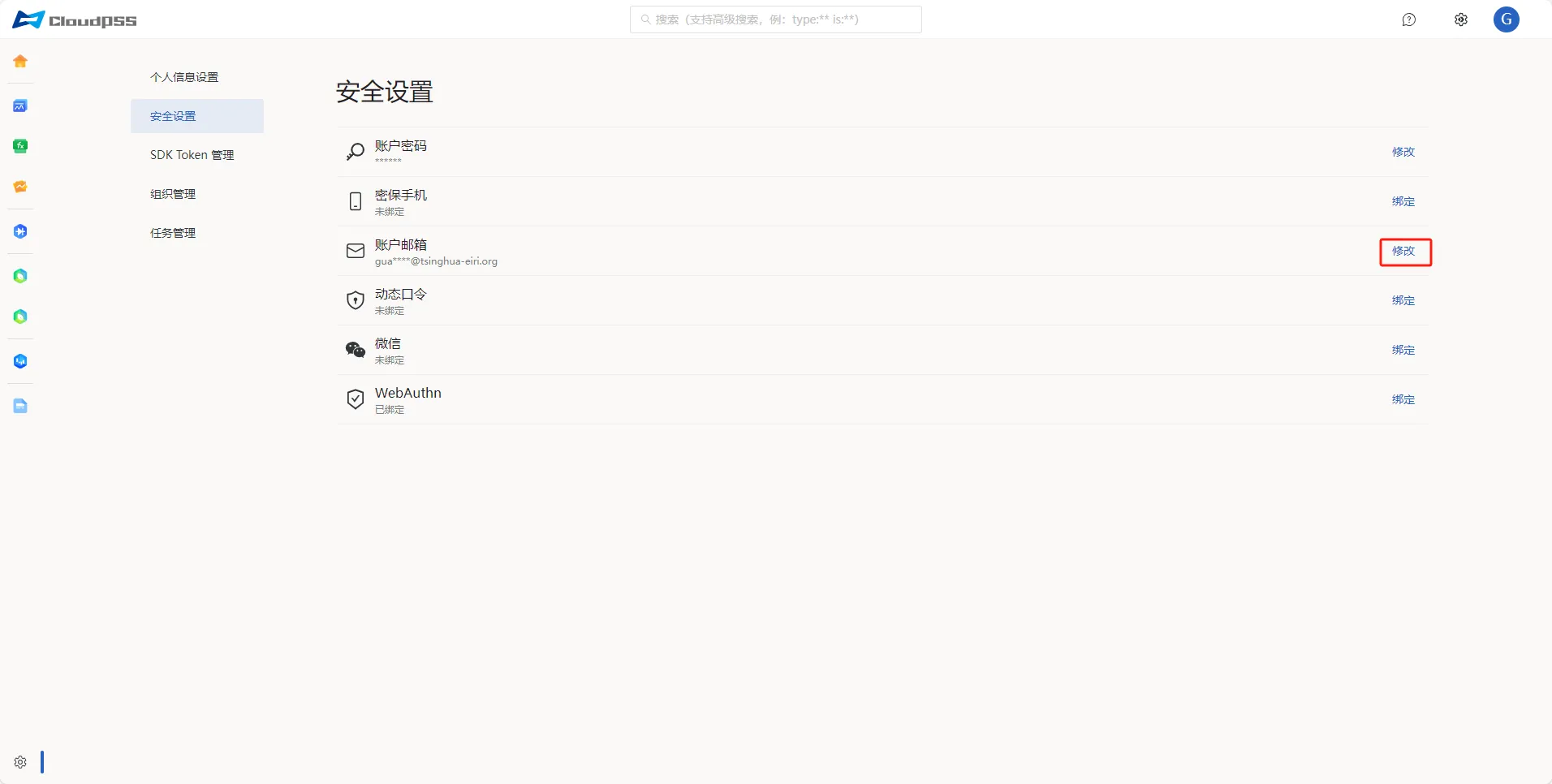Click the 动态口令 row title

click(401, 295)
